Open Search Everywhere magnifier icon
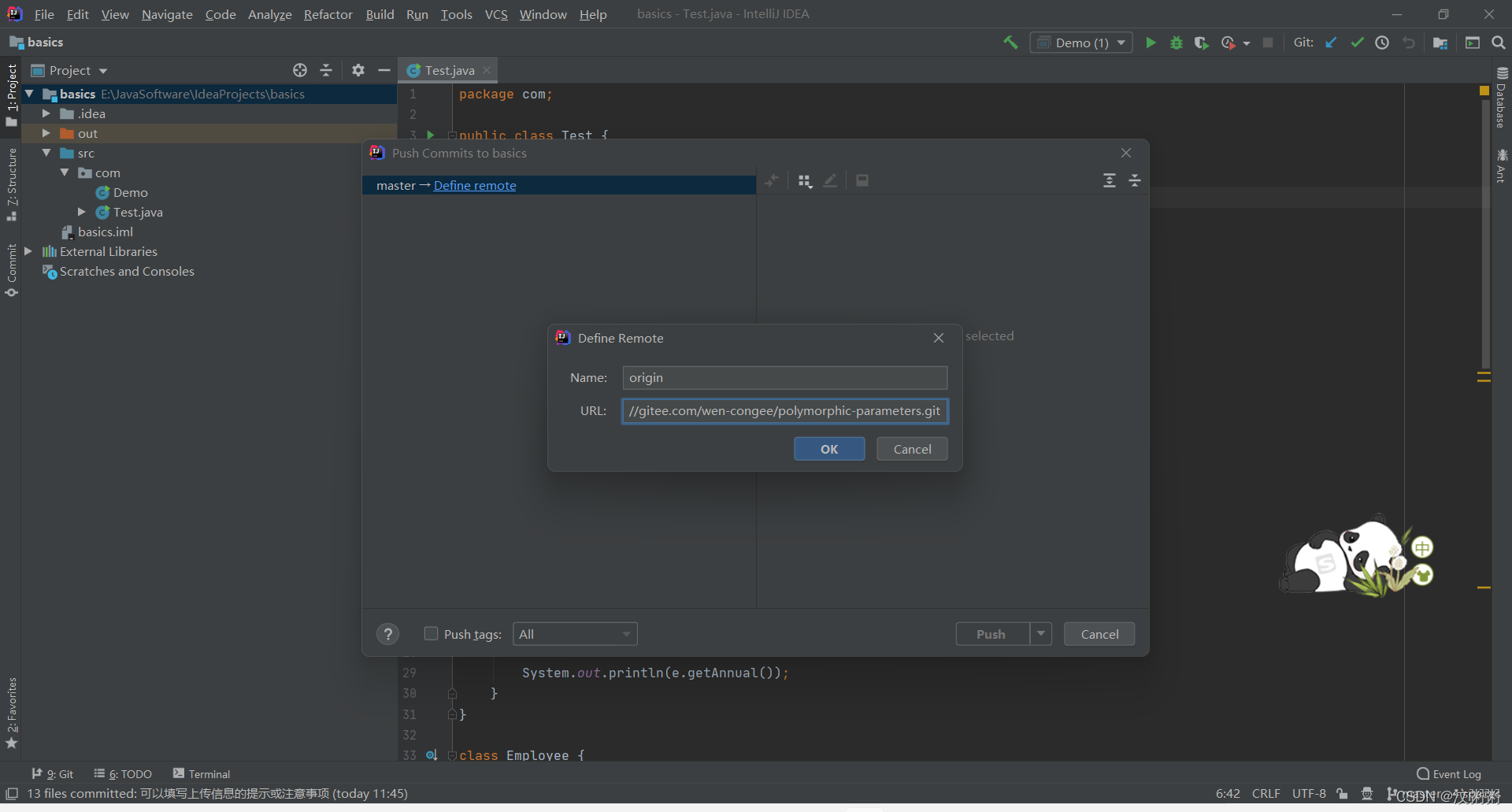This screenshot has width=1512, height=812. tap(1499, 43)
